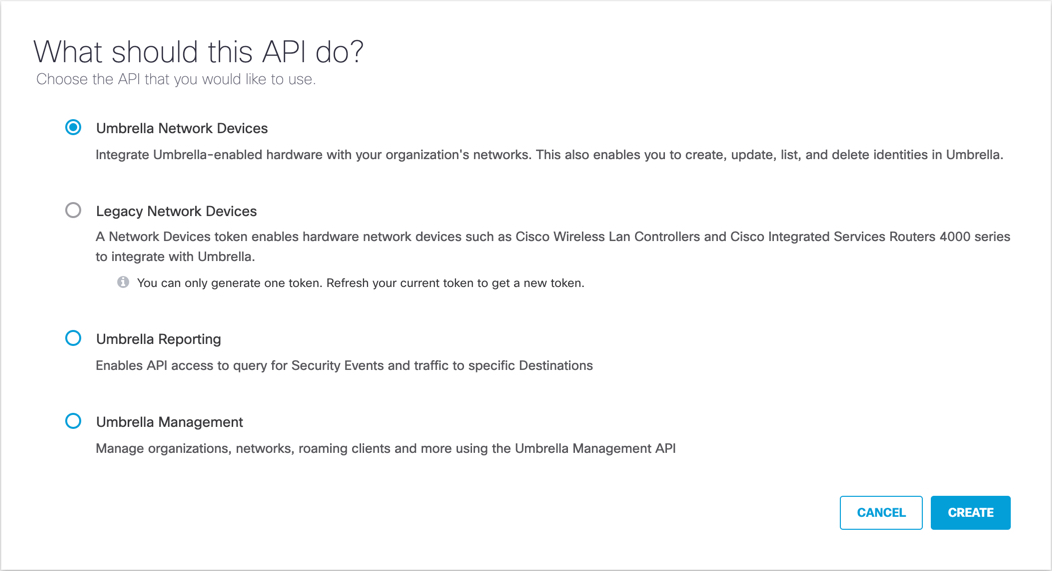Click the 'Integrate Umbrella-enabled hardware' description
Viewport: 1052px width, 571px height.
pyautogui.click(x=549, y=155)
